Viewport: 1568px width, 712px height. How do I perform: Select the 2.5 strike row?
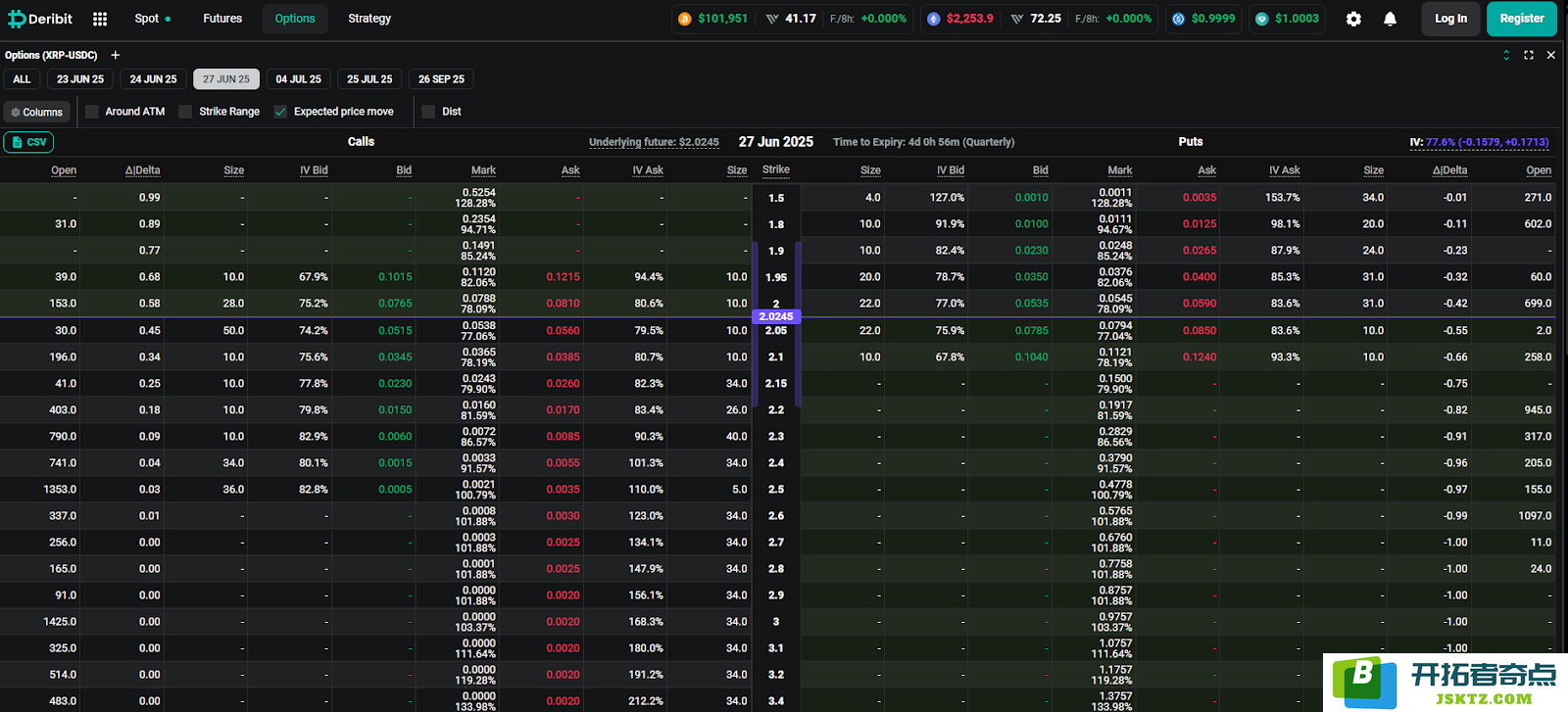pyautogui.click(x=776, y=490)
